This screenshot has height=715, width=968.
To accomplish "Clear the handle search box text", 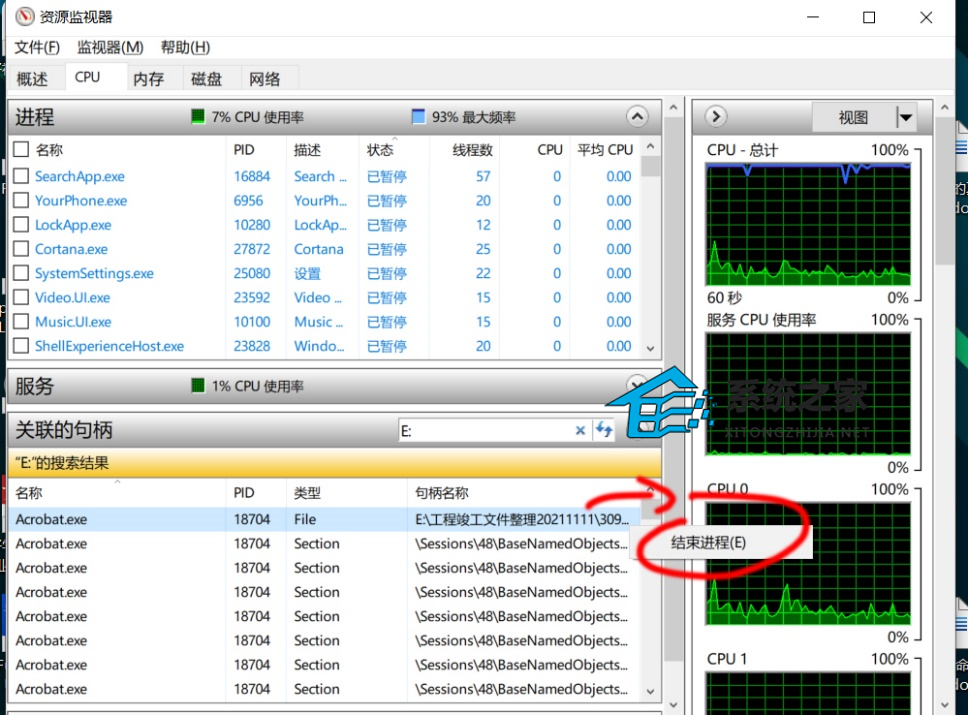I will coord(580,431).
